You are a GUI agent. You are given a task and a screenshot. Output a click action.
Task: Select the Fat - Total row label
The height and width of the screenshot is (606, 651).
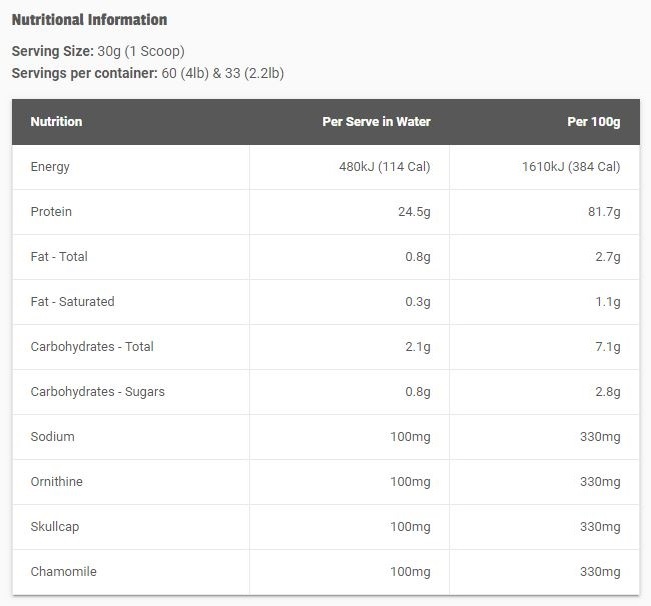[x=59, y=257]
